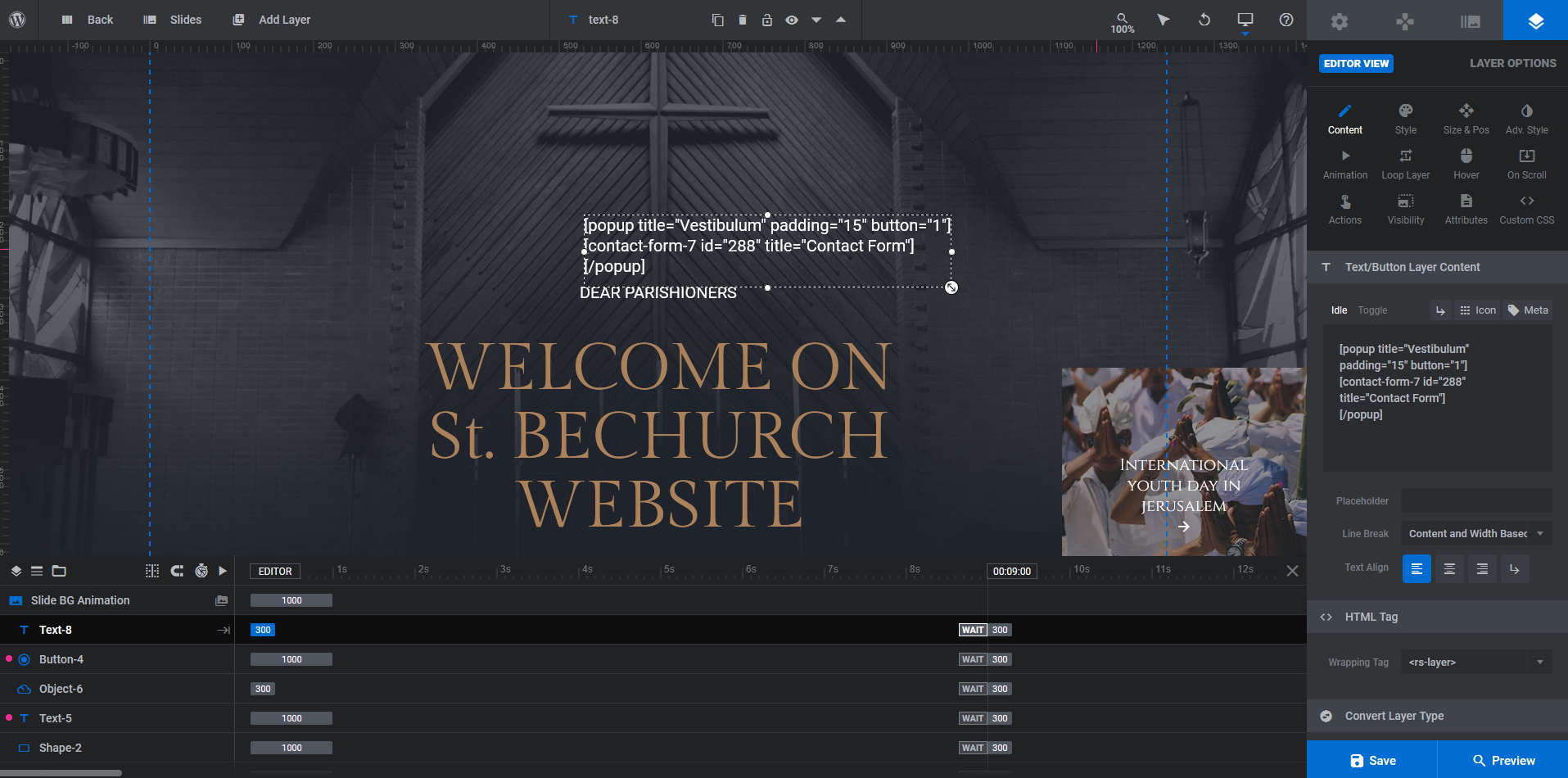
Task: Open the help question-mark icon
Action: tap(1286, 20)
